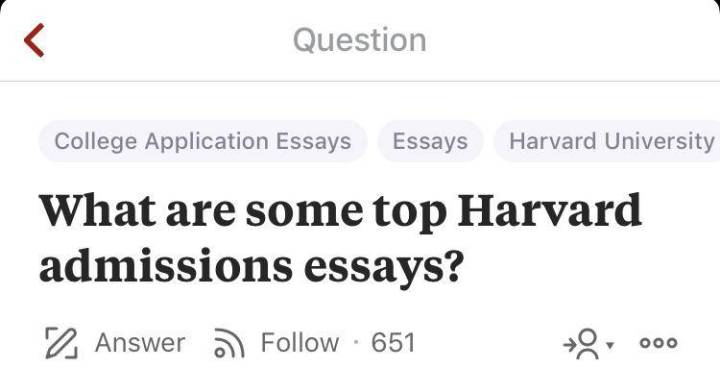The height and width of the screenshot is (392, 720).
Task: Click the word Harvard in the title
Action: pyautogui.click(x=549, y=210)
